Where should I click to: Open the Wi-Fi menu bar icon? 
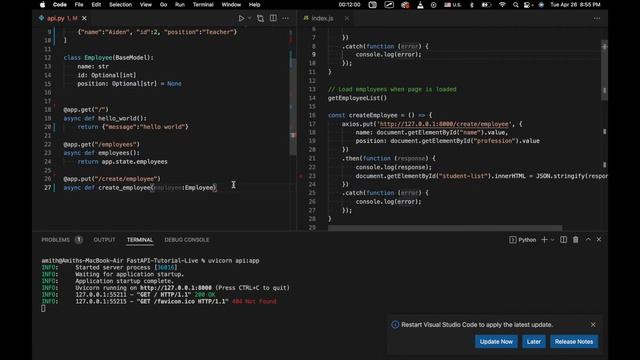tap(502, 4)
